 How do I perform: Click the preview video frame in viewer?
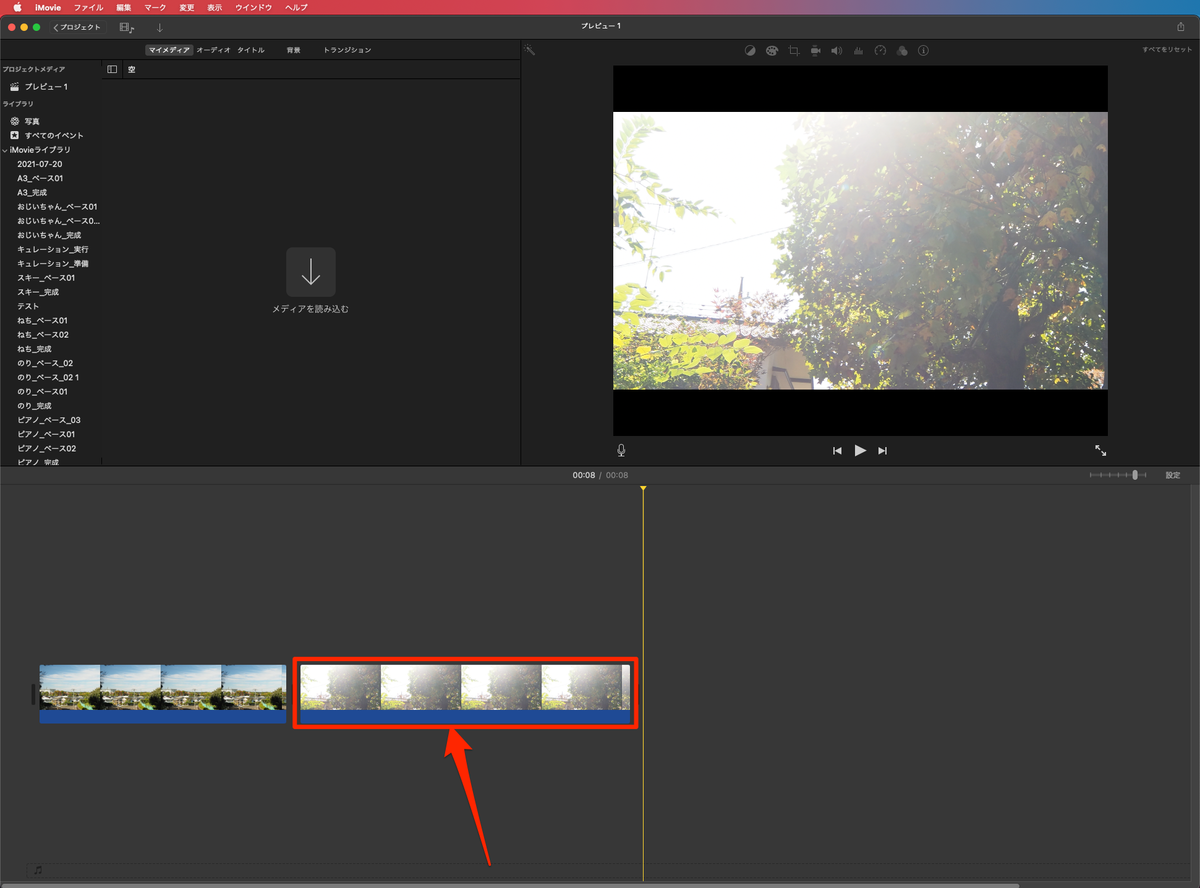pos(860,250)
